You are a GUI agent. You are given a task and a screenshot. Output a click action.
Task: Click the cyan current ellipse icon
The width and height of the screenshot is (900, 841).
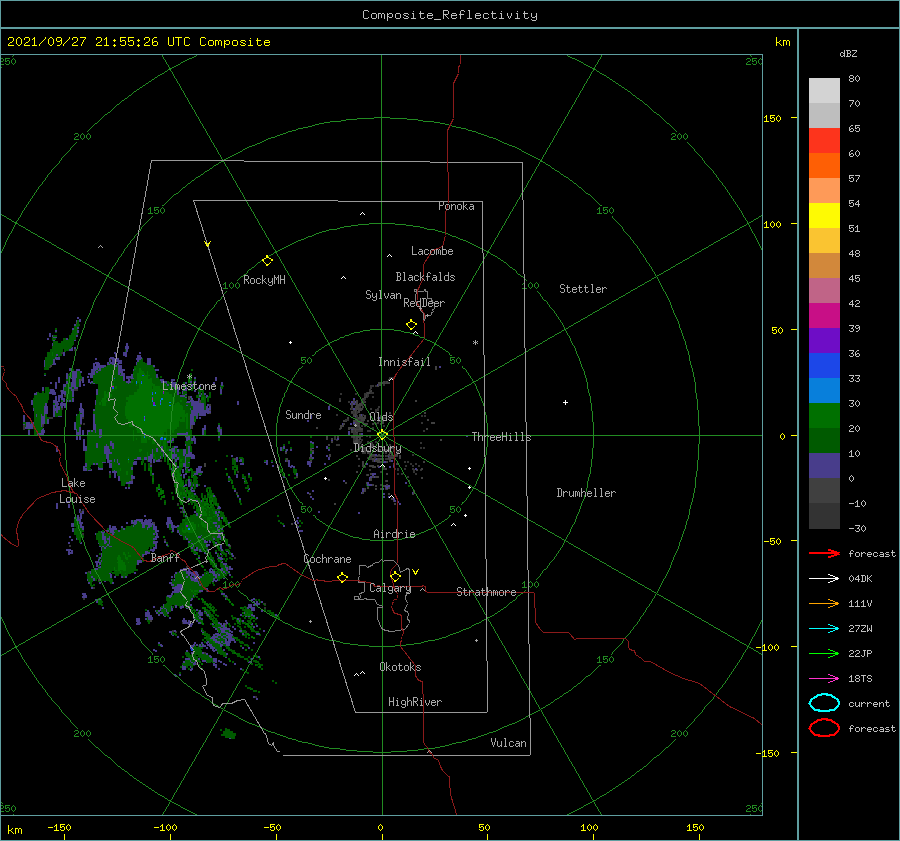pyautogui.click(x=824, y=703)
